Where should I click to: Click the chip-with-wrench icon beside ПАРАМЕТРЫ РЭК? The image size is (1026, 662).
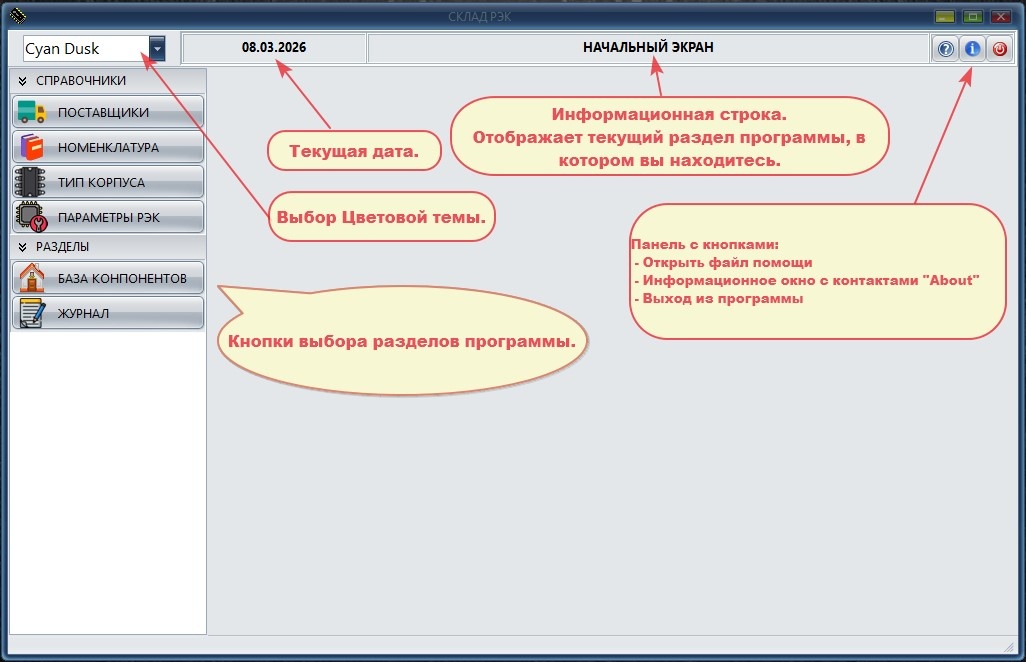coord(31,217)
